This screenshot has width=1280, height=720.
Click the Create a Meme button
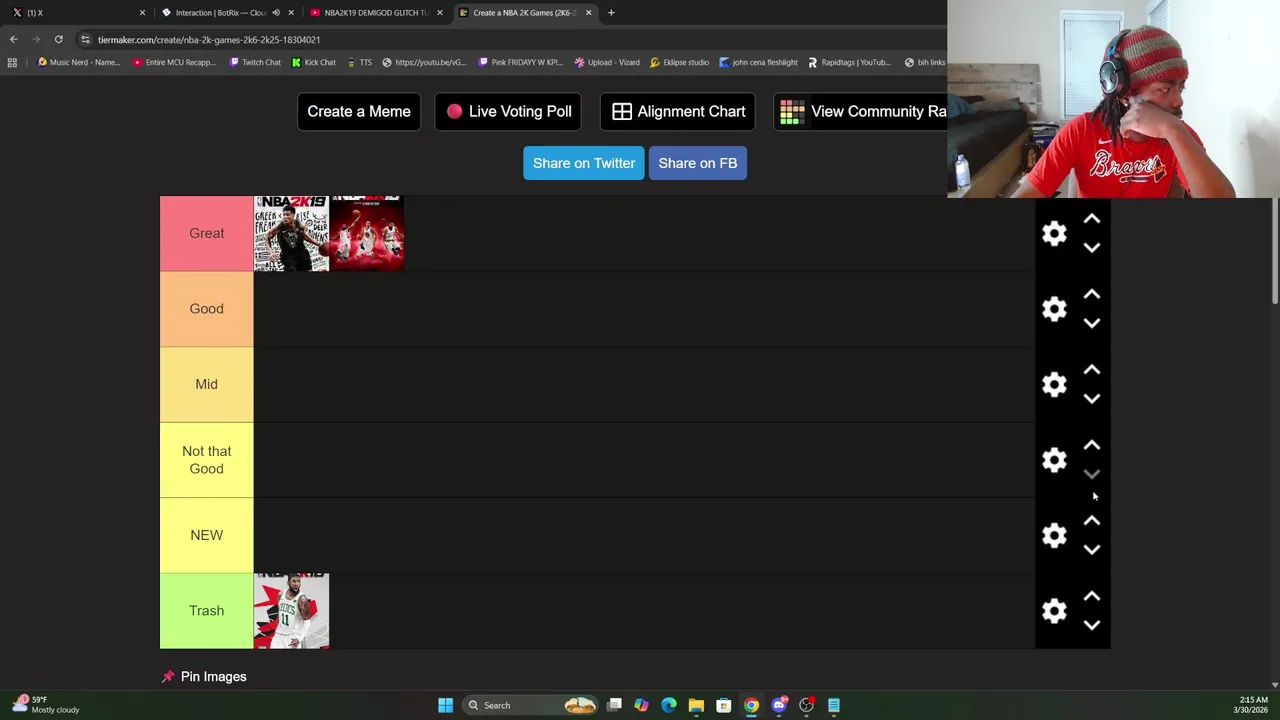359,111
